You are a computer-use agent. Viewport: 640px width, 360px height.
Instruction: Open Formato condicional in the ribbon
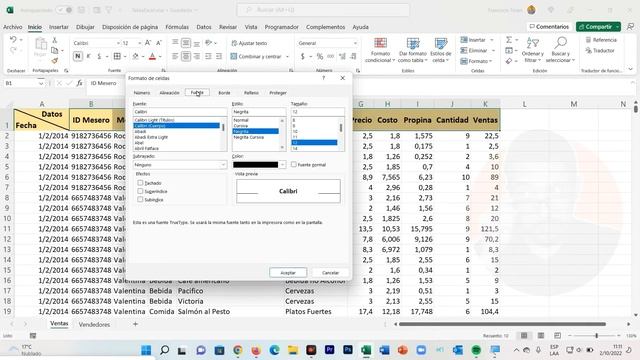tap(380, 50)
